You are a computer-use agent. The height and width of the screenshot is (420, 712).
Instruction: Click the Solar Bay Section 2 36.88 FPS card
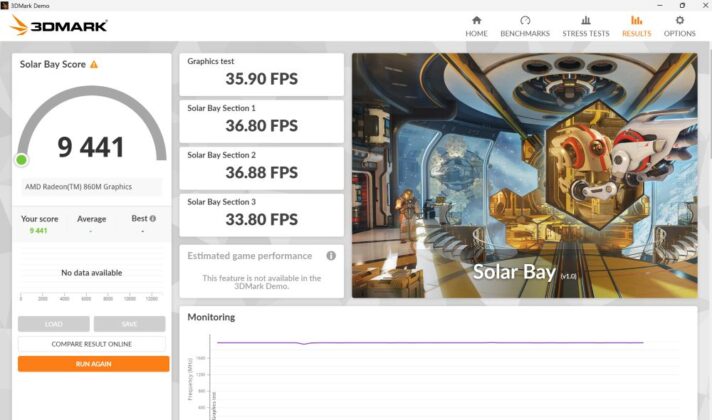262,168
